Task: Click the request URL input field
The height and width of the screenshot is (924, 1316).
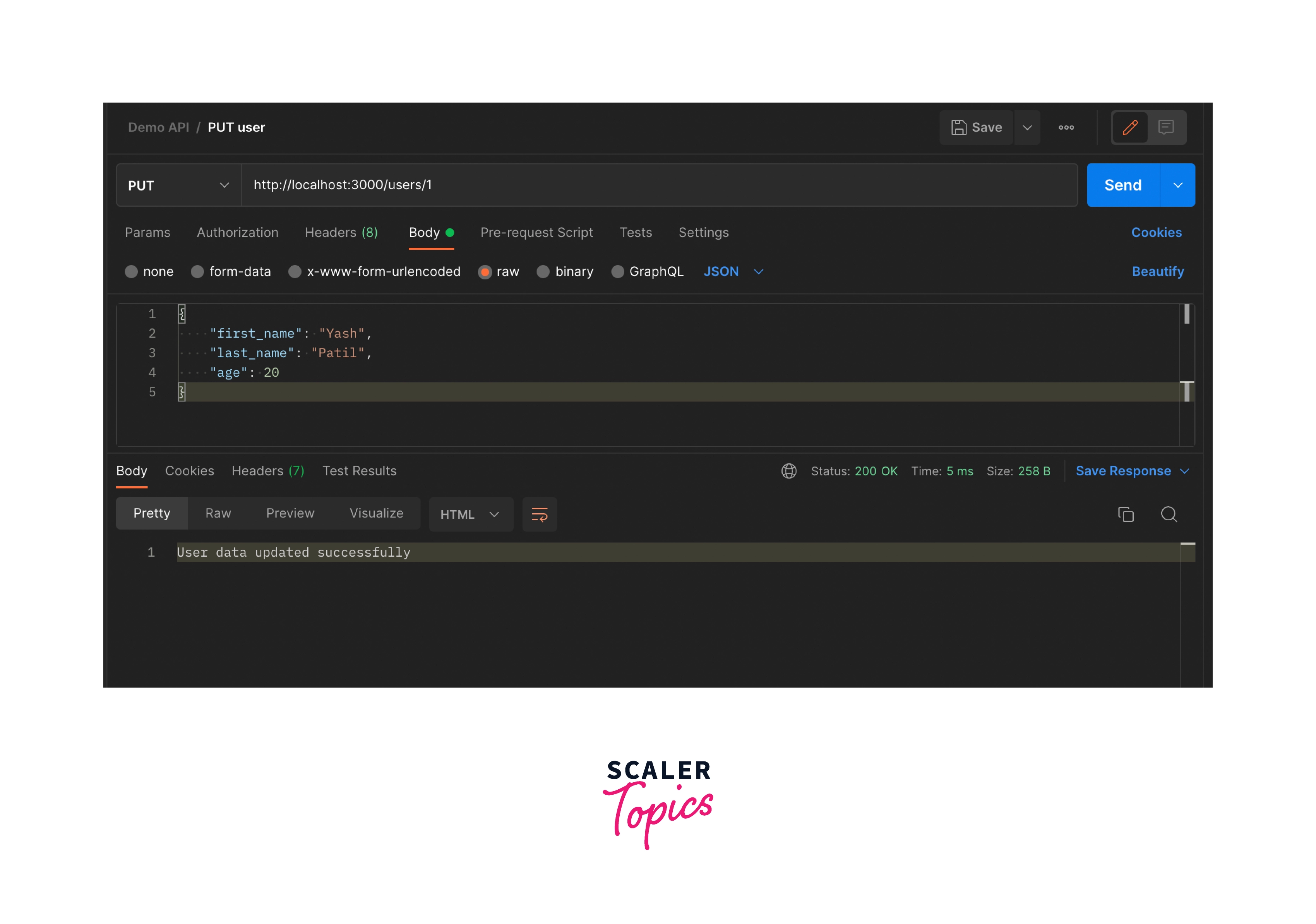Action: 659,185
